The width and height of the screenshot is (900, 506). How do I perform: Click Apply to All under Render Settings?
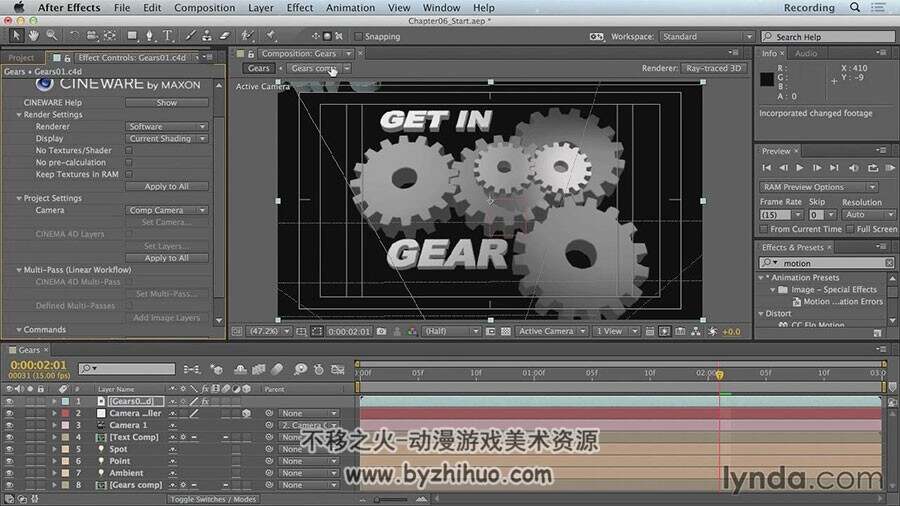pos(166,186)
